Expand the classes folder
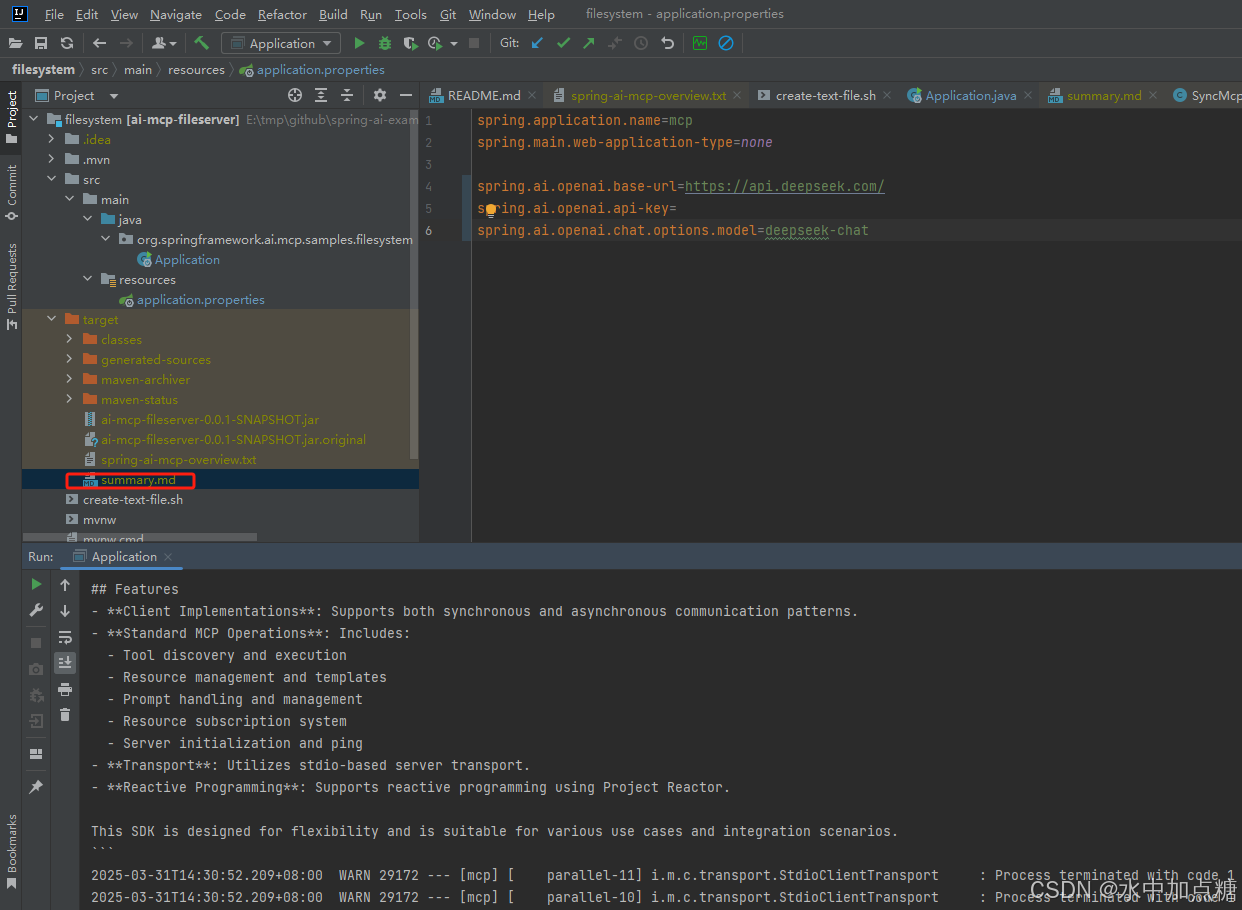This screenshot has width=1242, height=910. (70, 339)
